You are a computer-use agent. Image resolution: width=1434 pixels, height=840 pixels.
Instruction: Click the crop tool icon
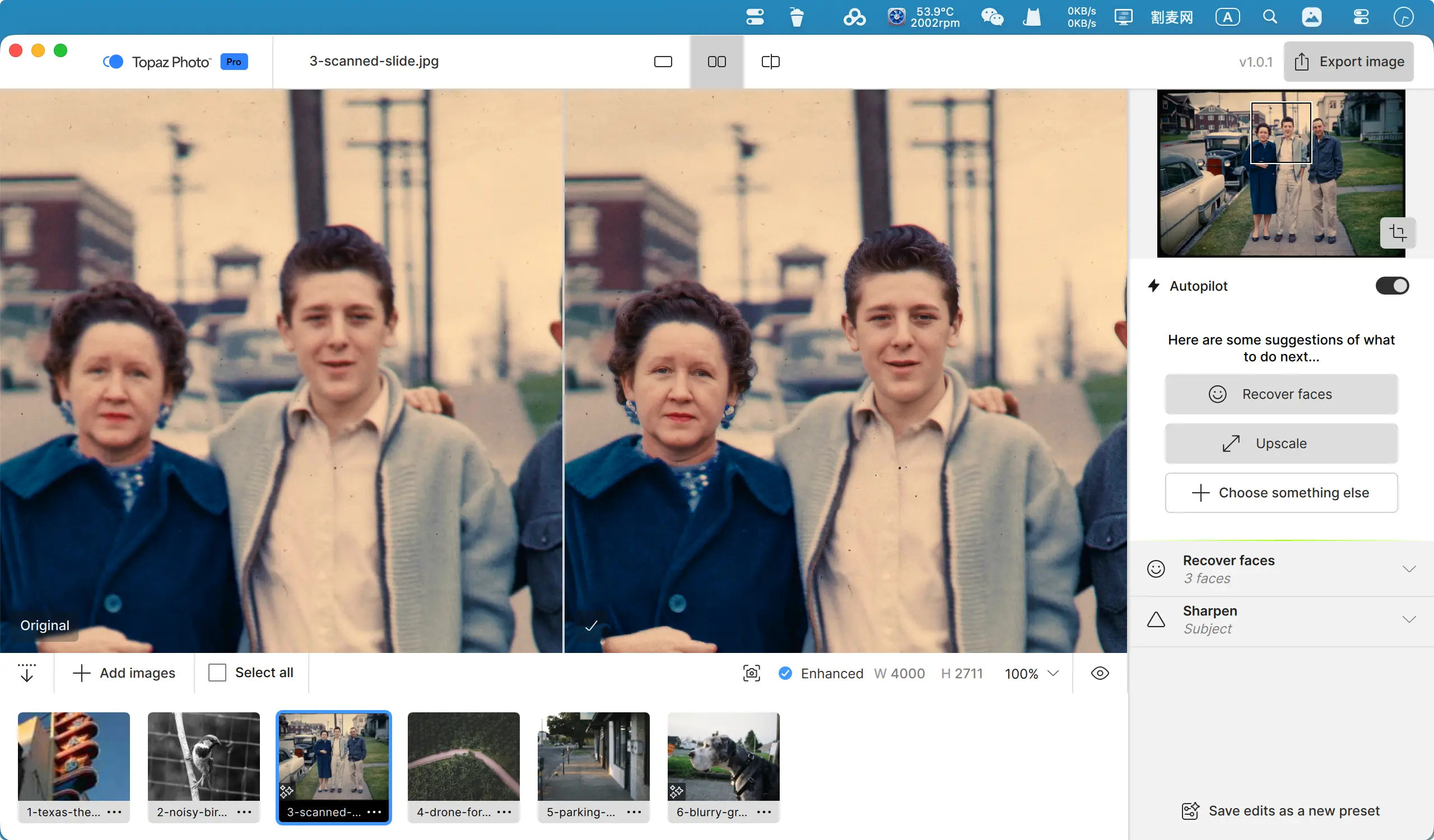pyautogui.click(x=1397, y=232)
